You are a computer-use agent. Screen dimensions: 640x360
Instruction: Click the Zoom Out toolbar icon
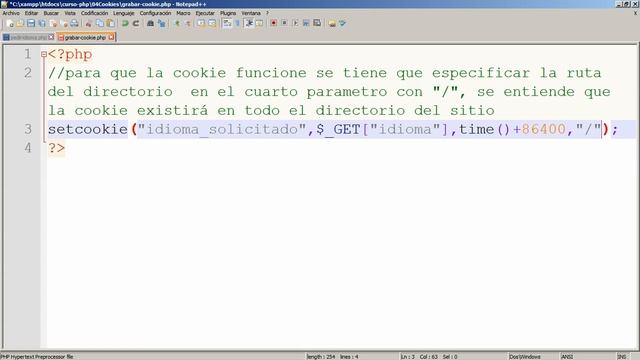[188, 24]
